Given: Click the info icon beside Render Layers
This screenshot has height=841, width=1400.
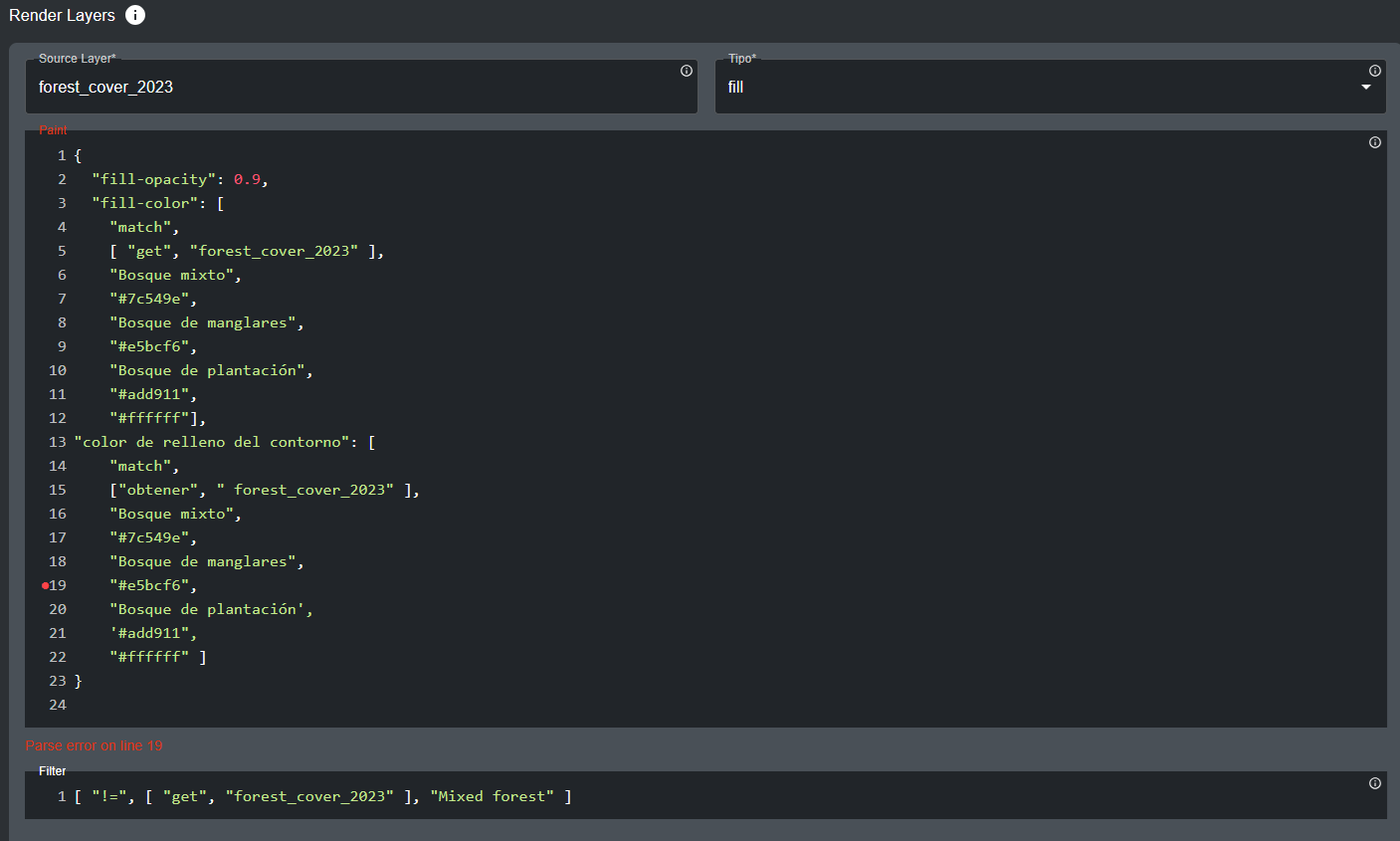Looking at the screenshot, I should click(135, 15).
